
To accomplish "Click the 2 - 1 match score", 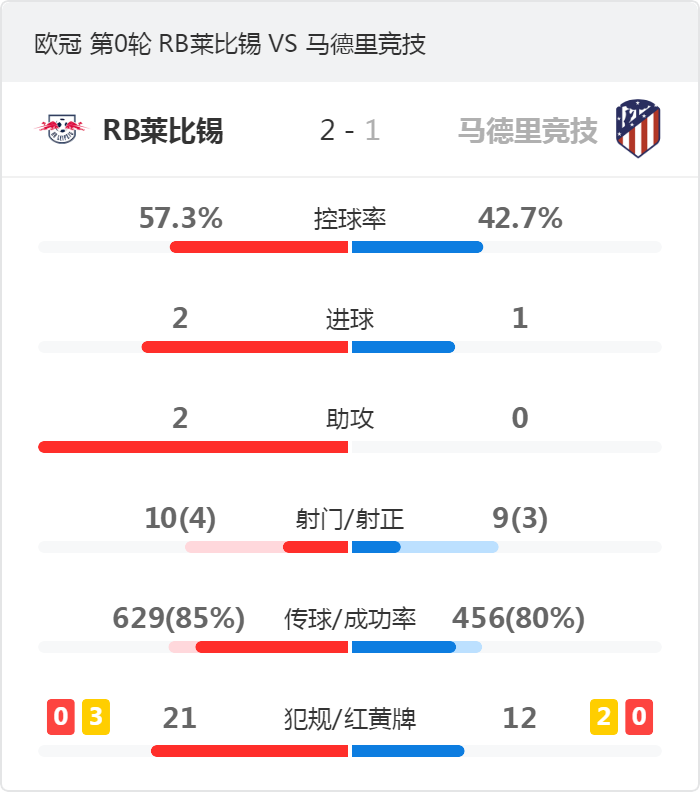I will tap(349, 130).
